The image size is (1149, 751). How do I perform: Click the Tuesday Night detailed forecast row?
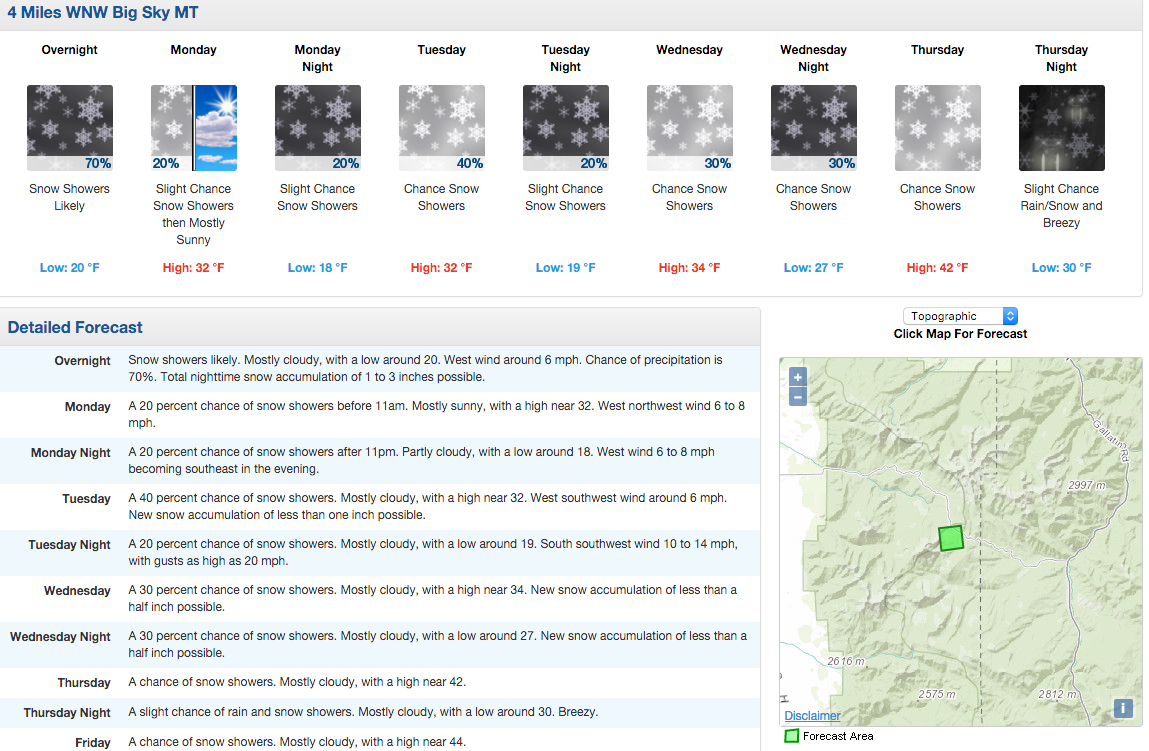point(380,552)
